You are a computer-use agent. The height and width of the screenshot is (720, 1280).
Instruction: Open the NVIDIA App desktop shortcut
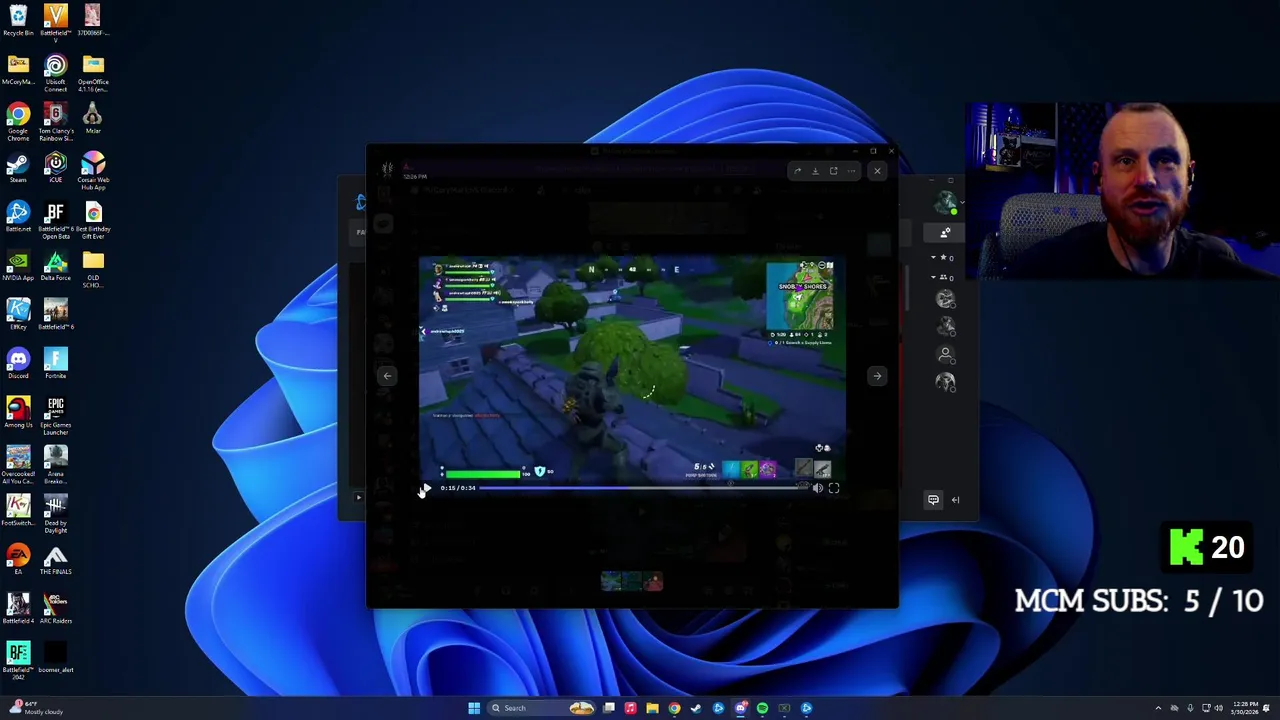(18, 265)
